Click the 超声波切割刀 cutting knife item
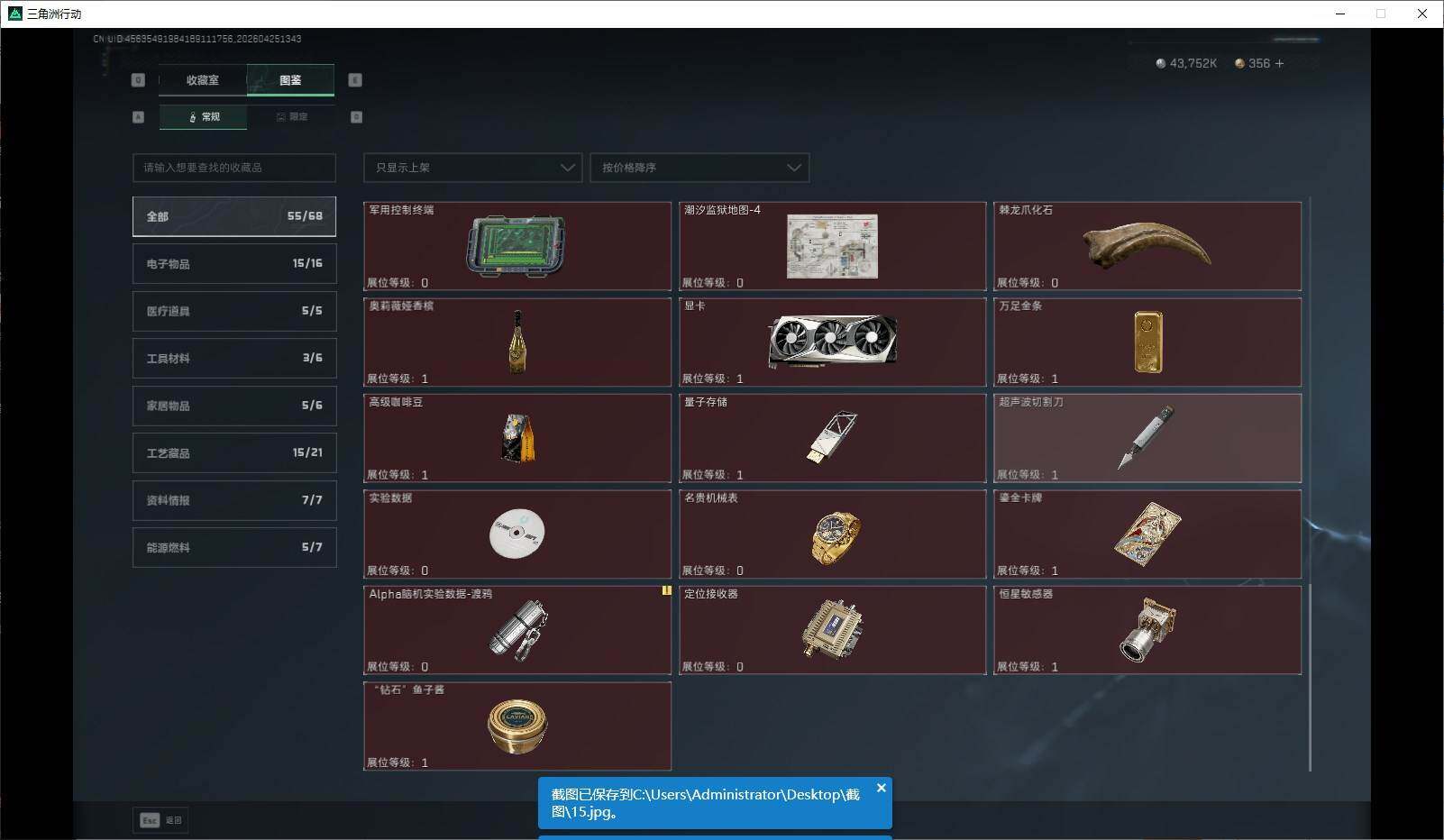Viewport: 1444px width, 840px height. (x=1147, y=438)
